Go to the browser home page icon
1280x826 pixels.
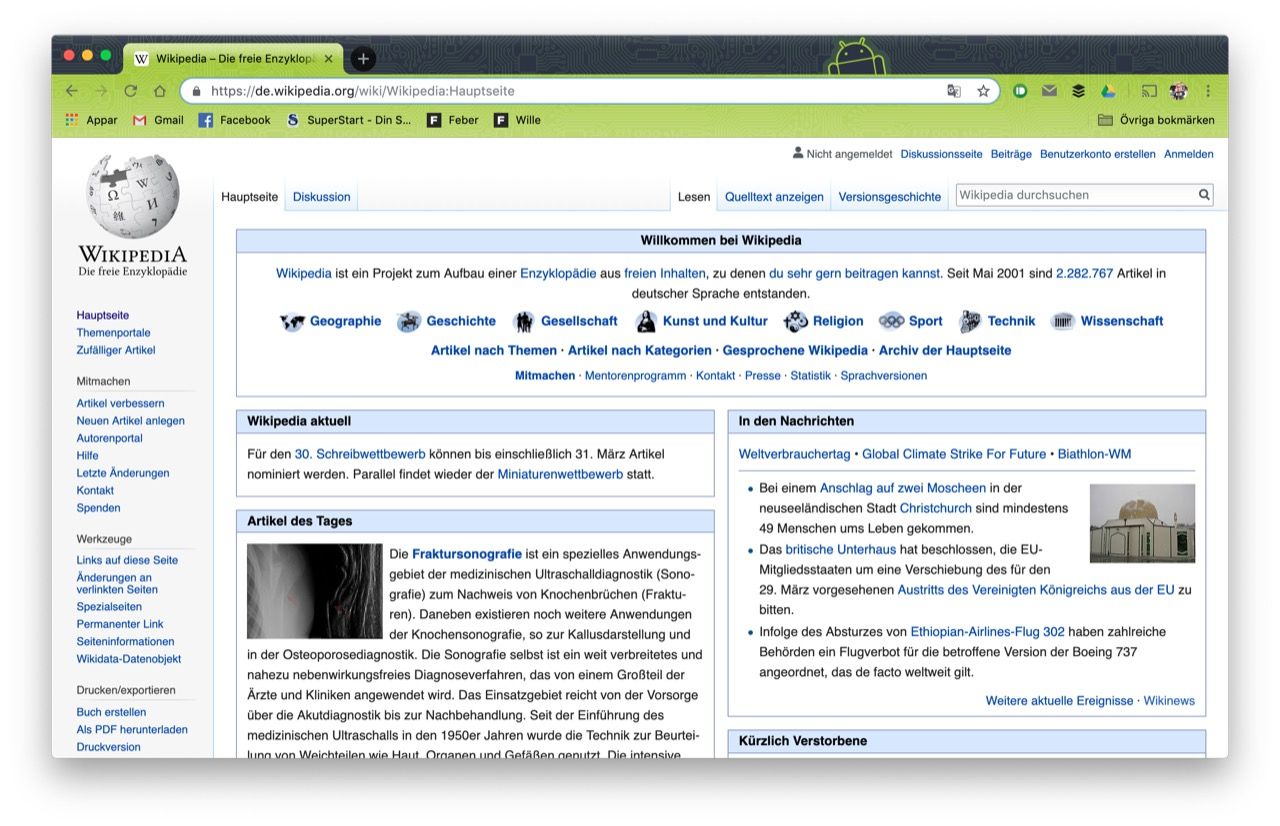159,91
